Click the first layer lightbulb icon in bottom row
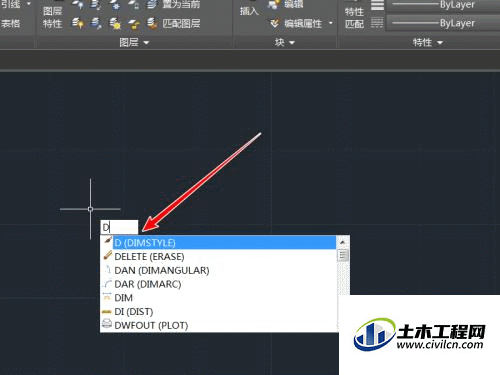Viewport: 500px width, 375px height. (77, 23)
